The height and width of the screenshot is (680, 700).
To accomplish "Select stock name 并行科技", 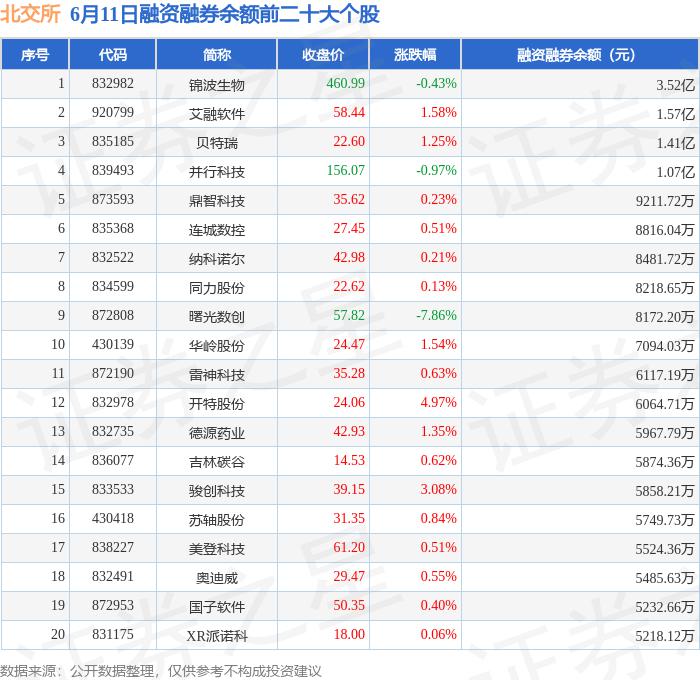I will point(217,171).
